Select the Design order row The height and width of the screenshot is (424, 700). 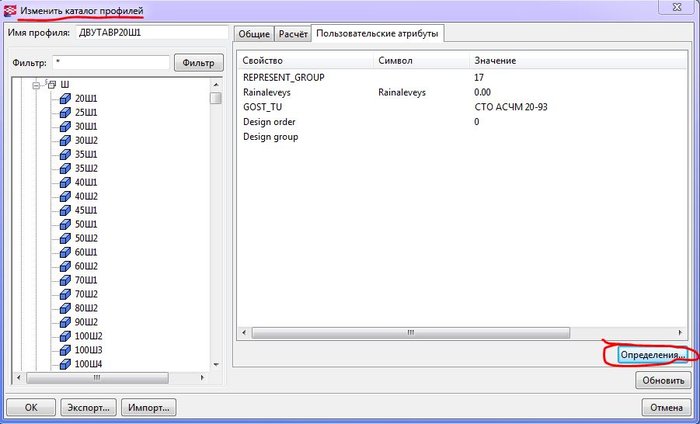click(x=462, y=122)
